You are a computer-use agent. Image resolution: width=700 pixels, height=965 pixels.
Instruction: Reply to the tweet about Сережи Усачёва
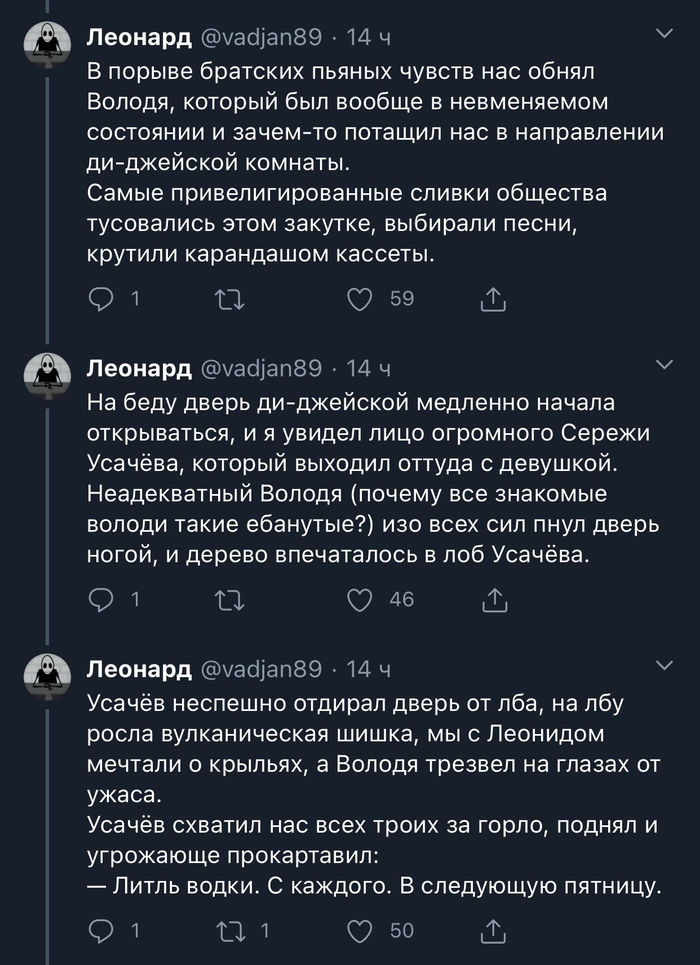(103, 599)
